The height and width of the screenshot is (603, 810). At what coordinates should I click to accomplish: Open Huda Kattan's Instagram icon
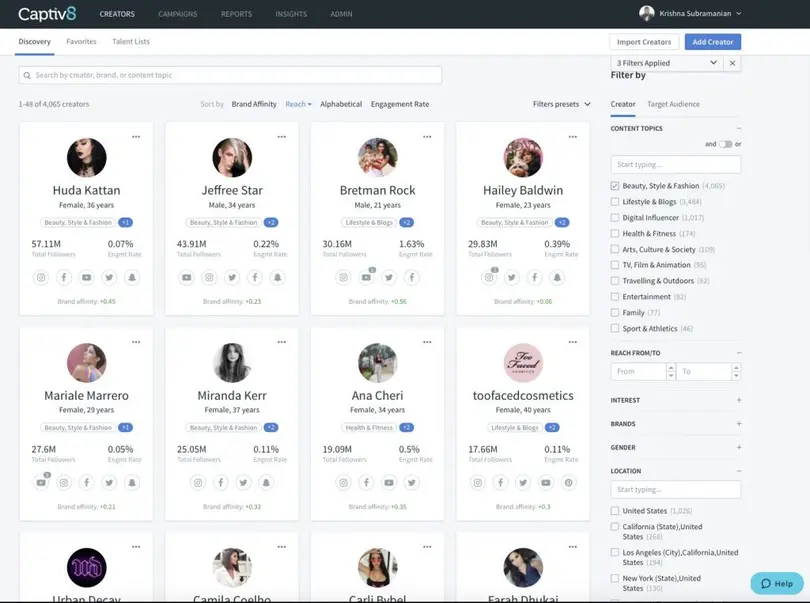click(42, 277)
